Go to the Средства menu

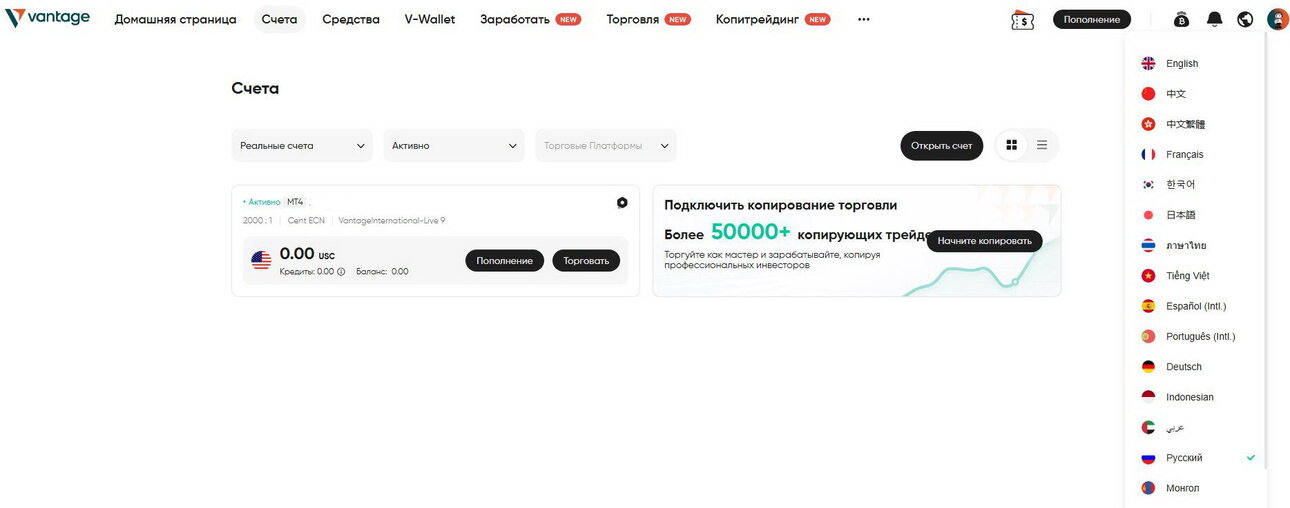point(351,19)
